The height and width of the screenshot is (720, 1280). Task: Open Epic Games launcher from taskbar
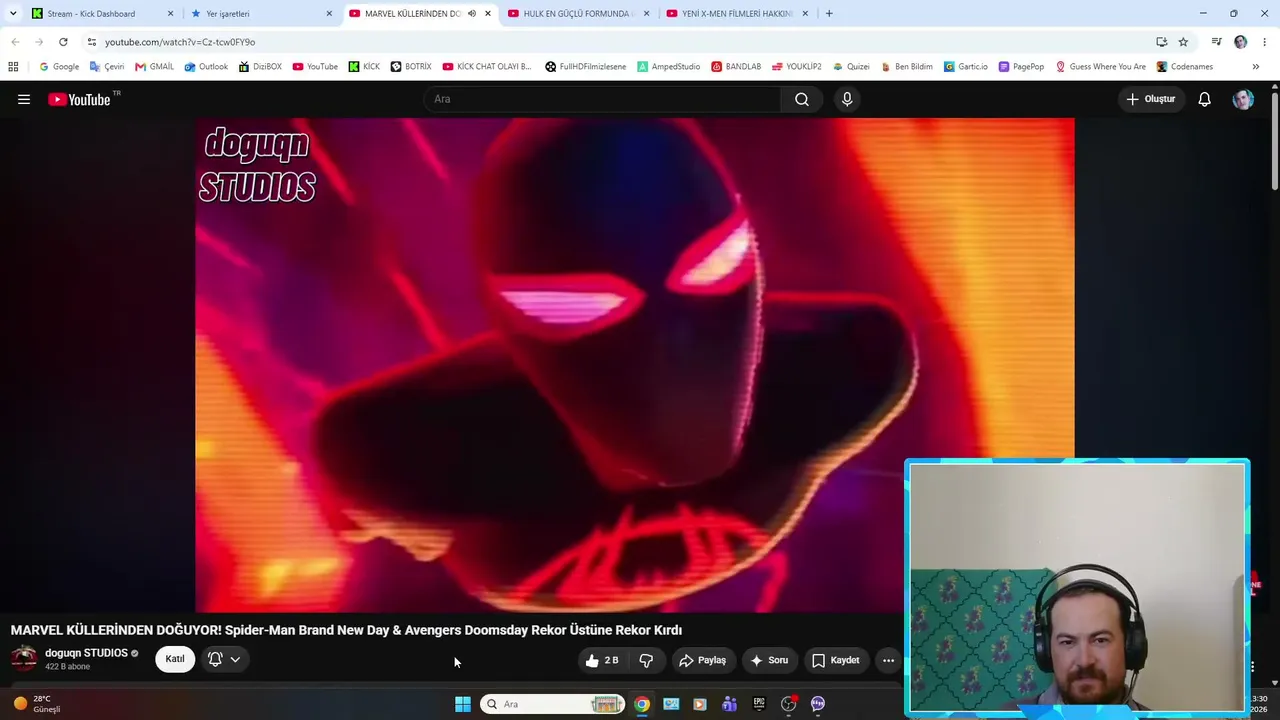tap(759, 704)
